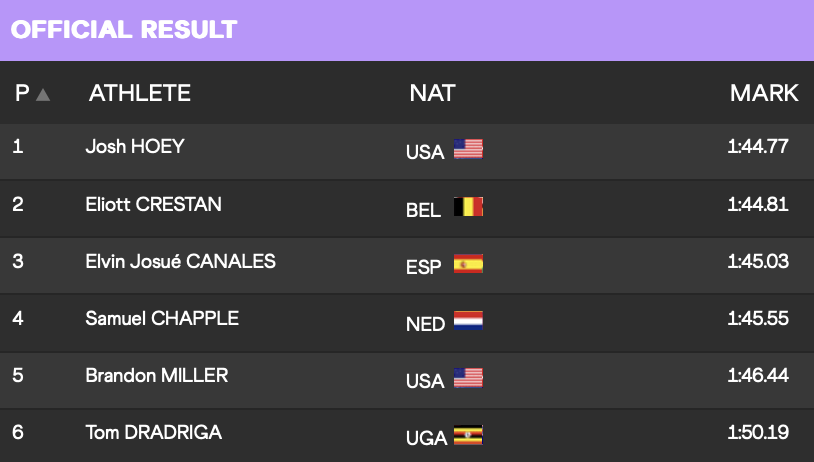Click the Spain flag icon
This screenshot has height=462, width=814.
(x=468, y=264)
